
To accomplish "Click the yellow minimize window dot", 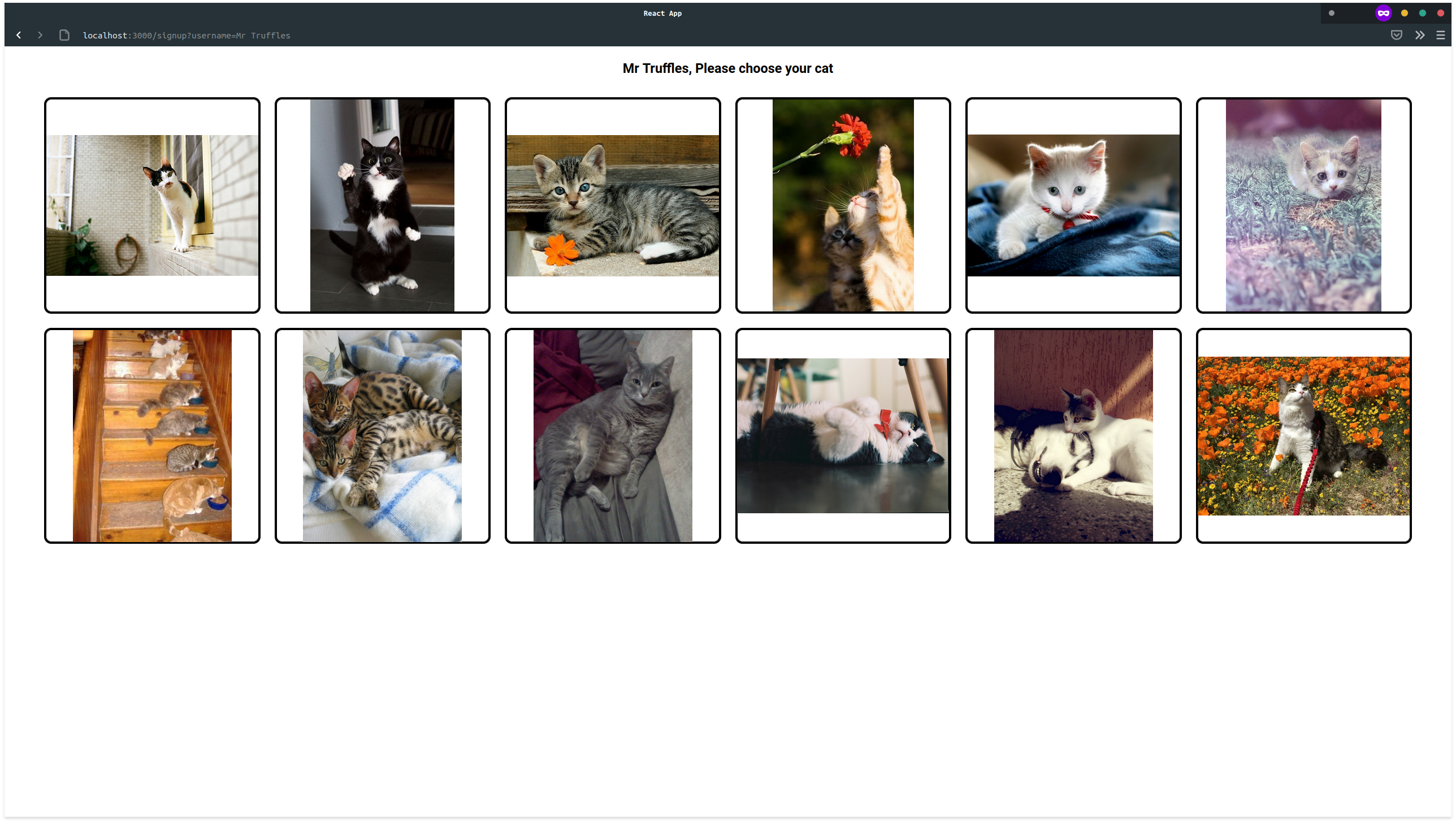I will click(1404, 13).
